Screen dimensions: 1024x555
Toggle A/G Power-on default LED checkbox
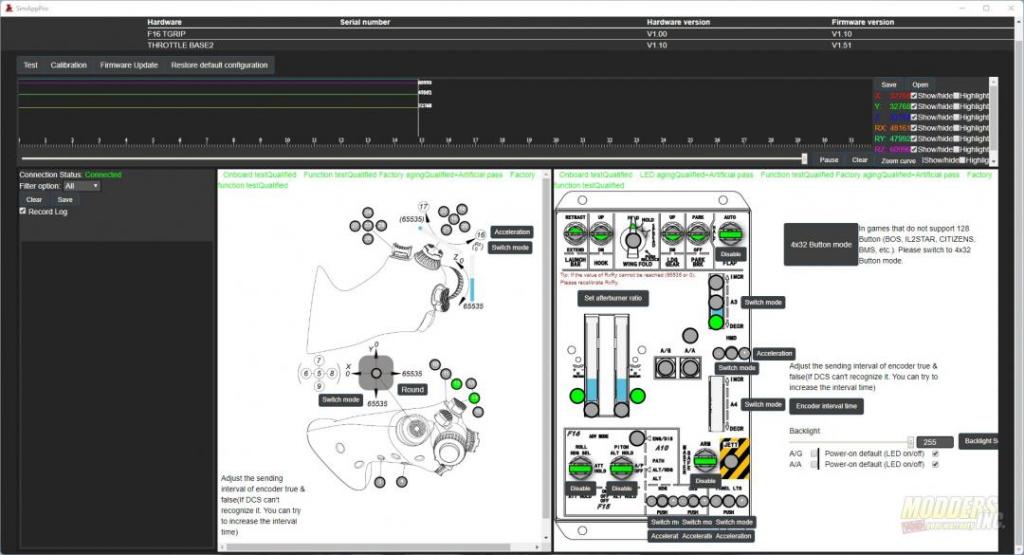pos(935,453)
